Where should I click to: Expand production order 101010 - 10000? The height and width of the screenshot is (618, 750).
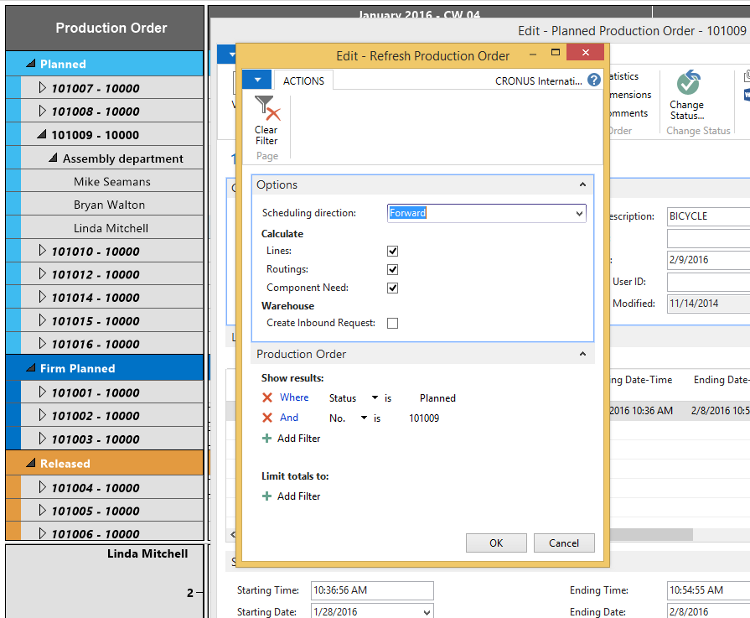(x=42, y=251)
